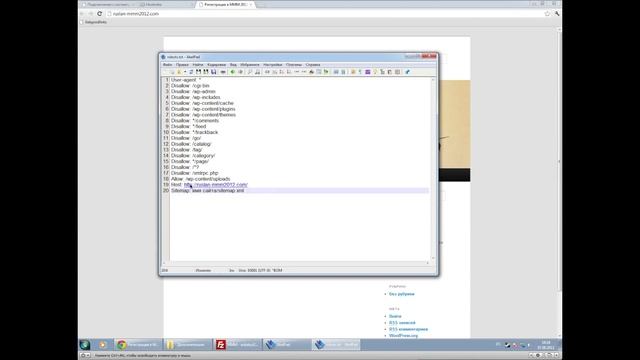Click the magnifier find icon in toolbar

[x=250, y=72]
